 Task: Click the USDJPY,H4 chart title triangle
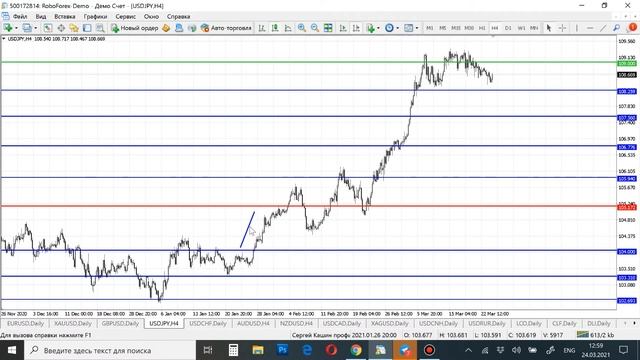[4, 39]
